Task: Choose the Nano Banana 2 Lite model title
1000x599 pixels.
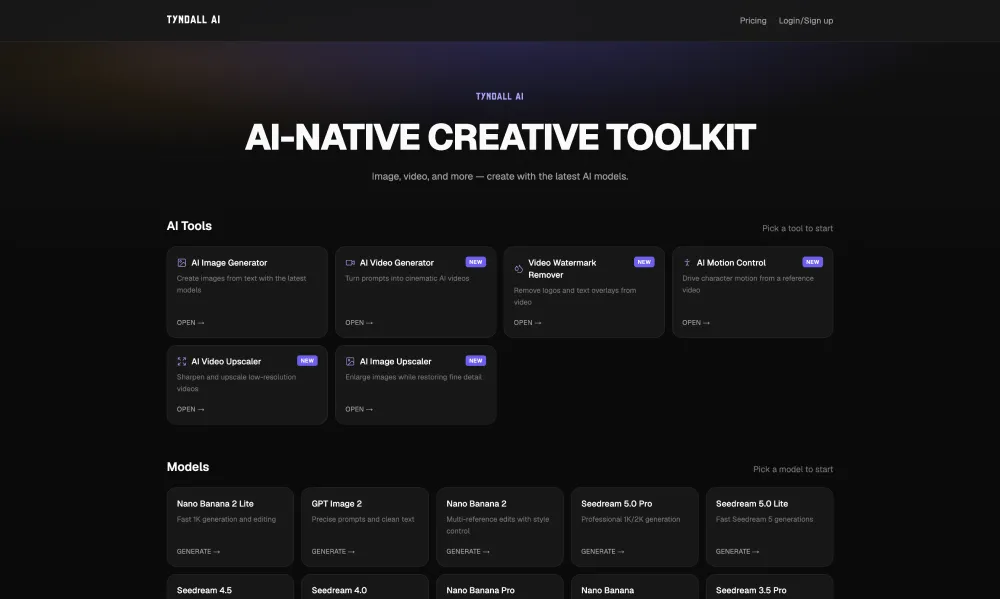Action: point(215,504)
